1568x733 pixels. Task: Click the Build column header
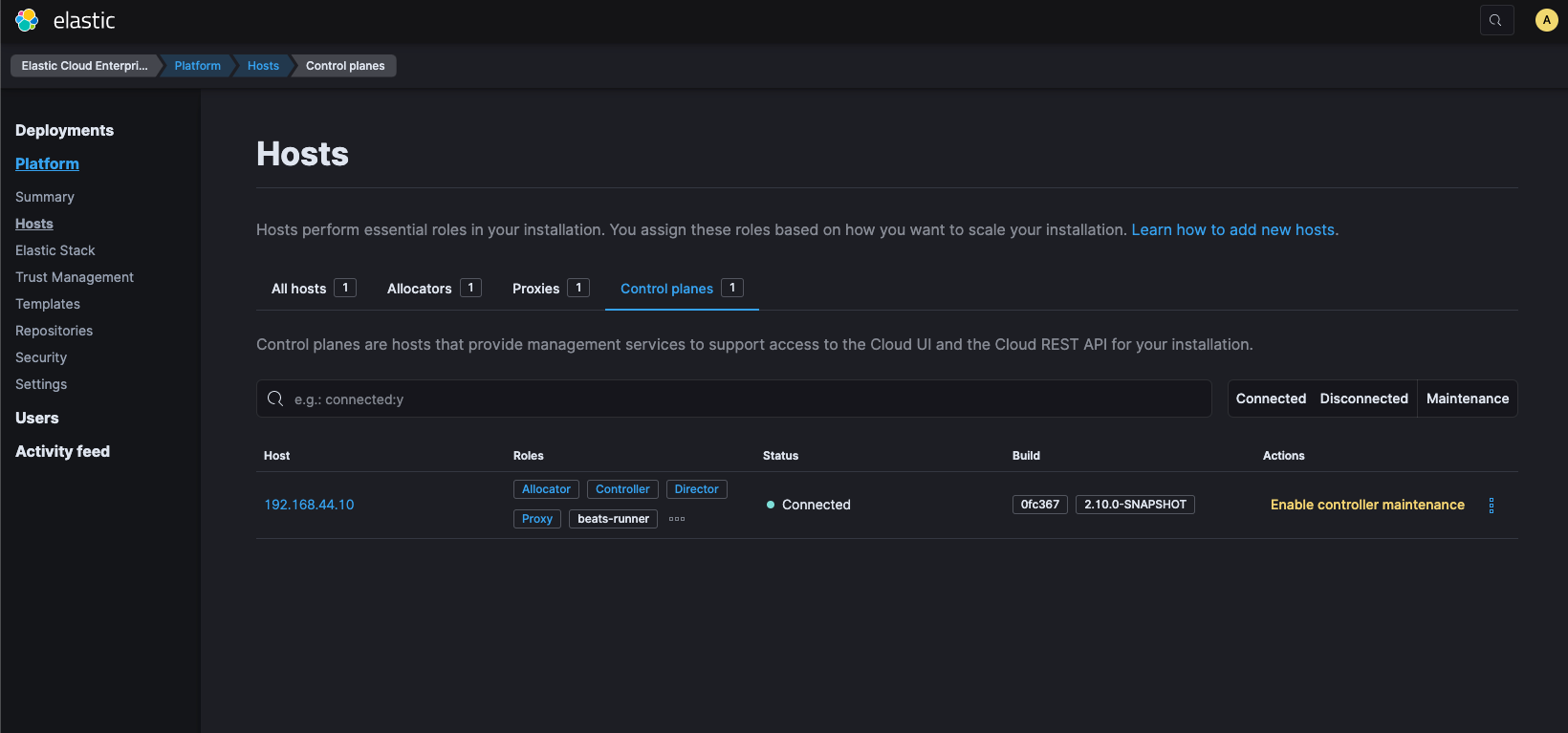[x=1026, y=456]
